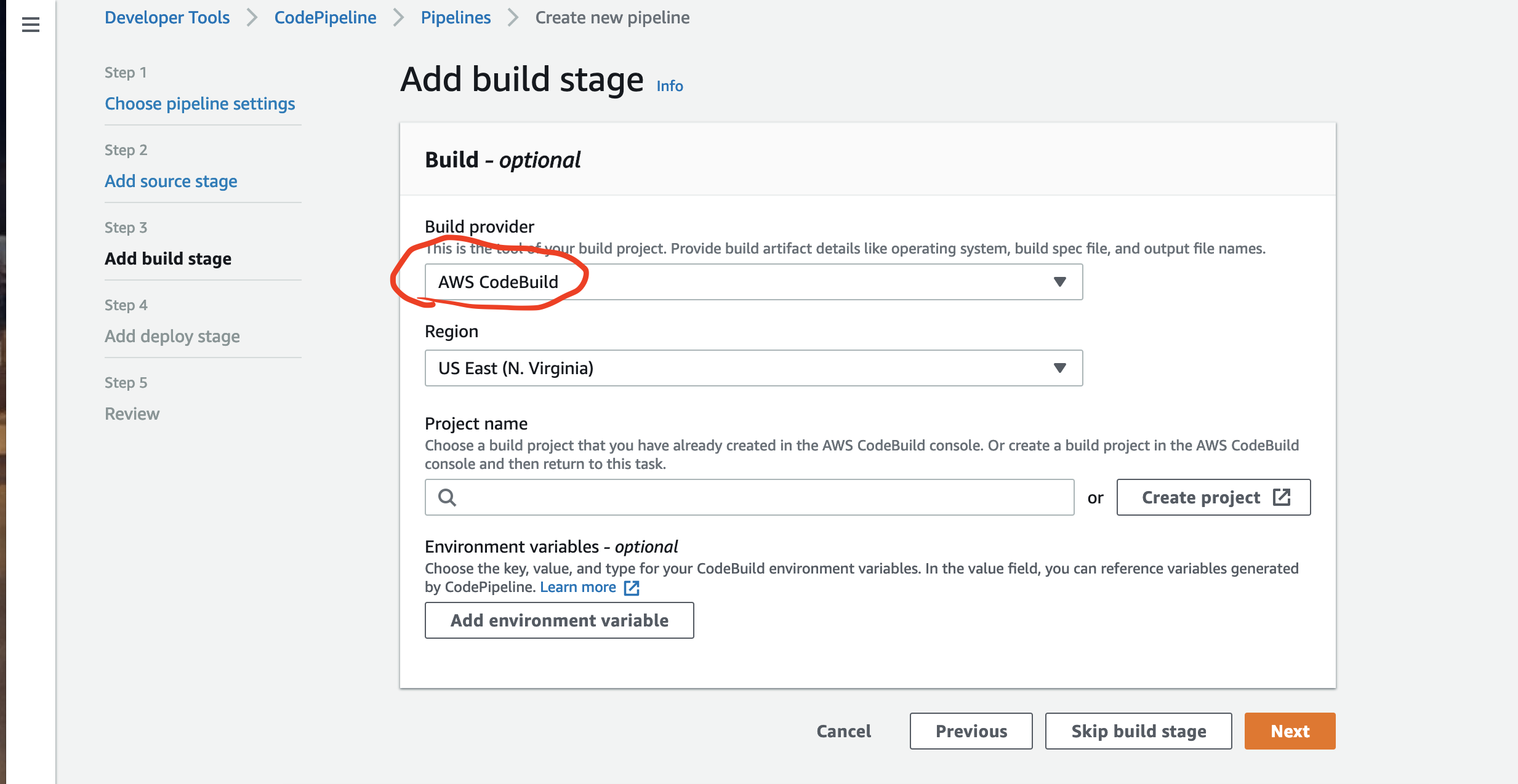Go to Pipelines breadcrumb
Screen dimensions: 1518x784
[456, 17]
